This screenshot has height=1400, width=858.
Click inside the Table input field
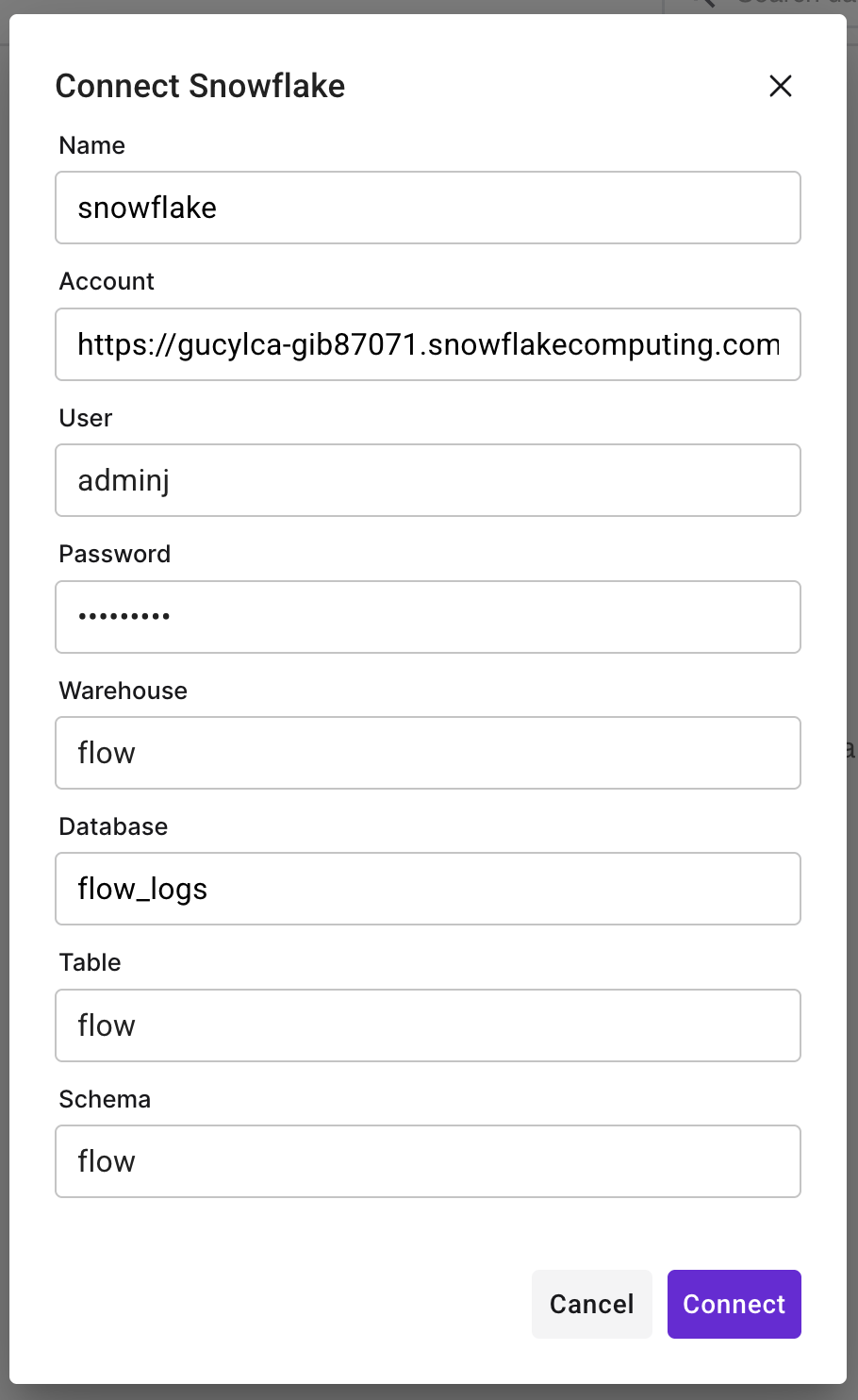pyautogui.click(x=428, y=1025)
